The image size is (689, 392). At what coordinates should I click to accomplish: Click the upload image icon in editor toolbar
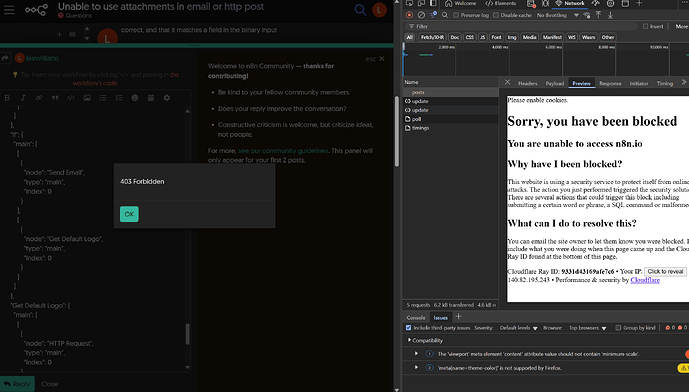[x=87, y=98]
